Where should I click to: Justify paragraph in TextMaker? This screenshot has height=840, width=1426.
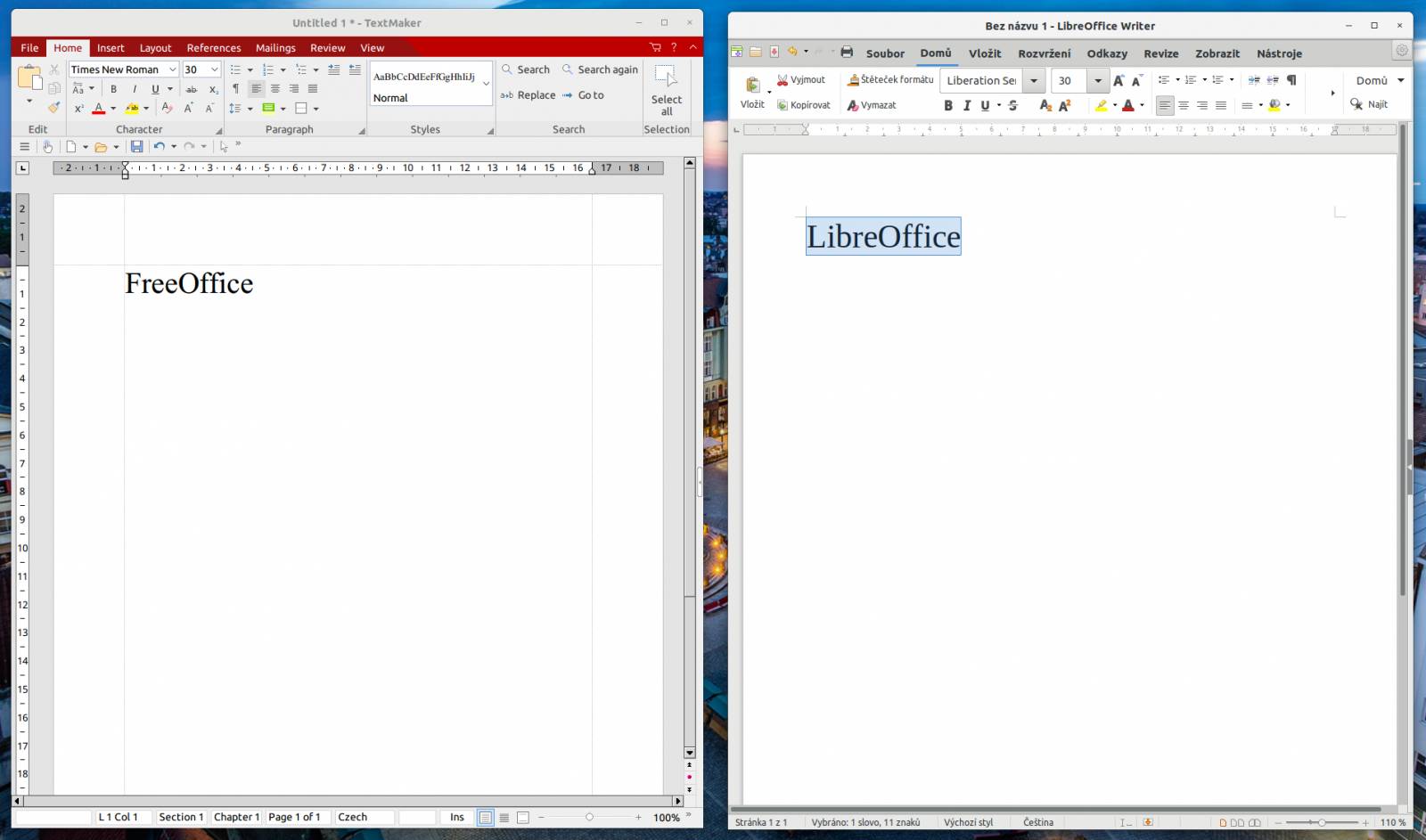313,89
